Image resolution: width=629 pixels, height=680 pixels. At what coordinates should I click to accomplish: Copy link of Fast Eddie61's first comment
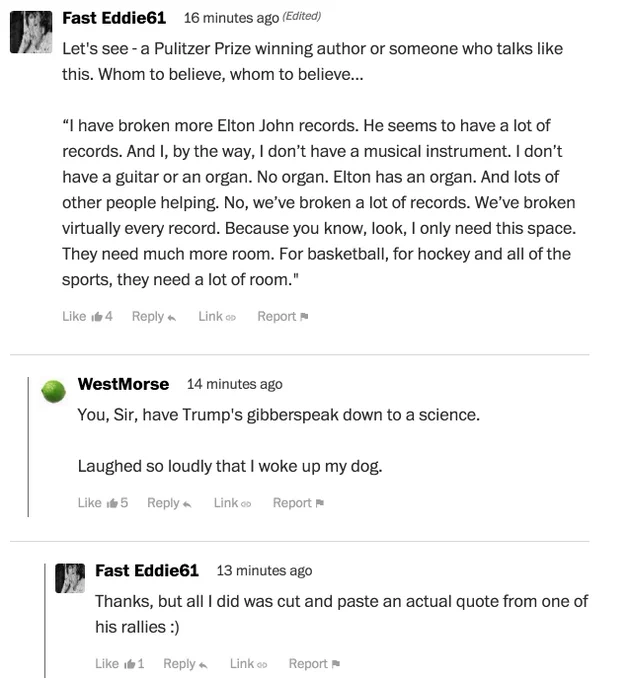217,317
